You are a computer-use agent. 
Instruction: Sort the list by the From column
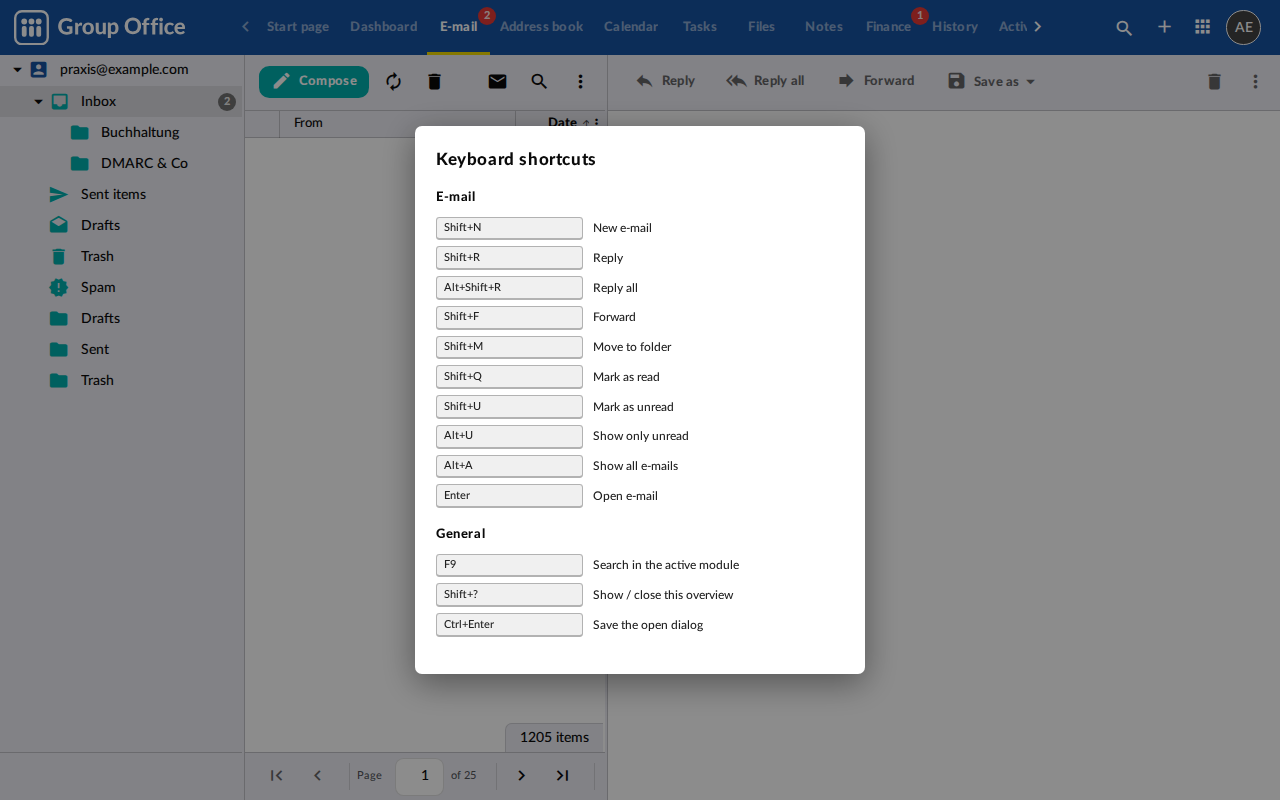(x=308, y=123)
